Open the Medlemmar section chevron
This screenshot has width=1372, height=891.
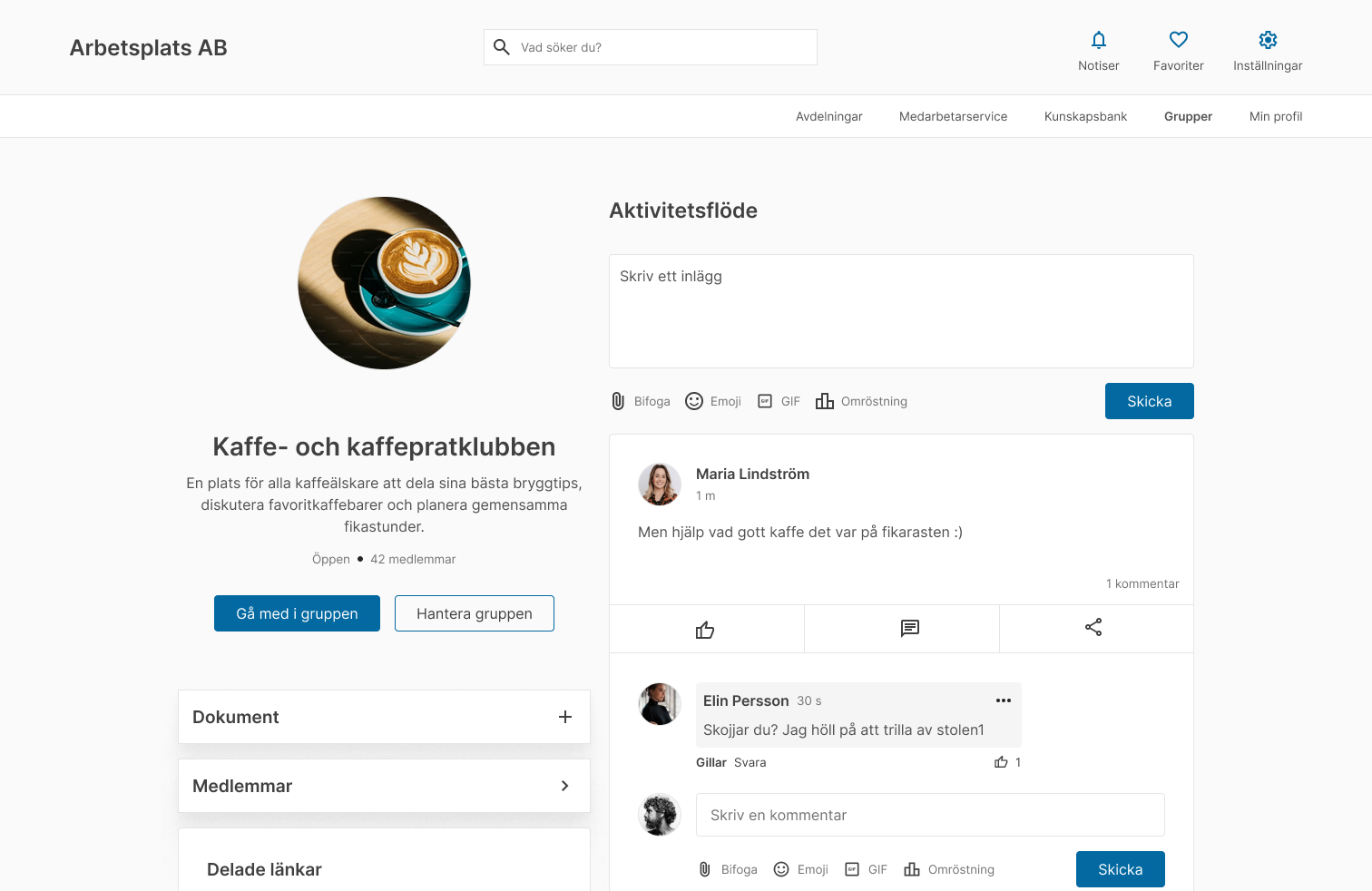pyautogui.click(x=564, y=786)
